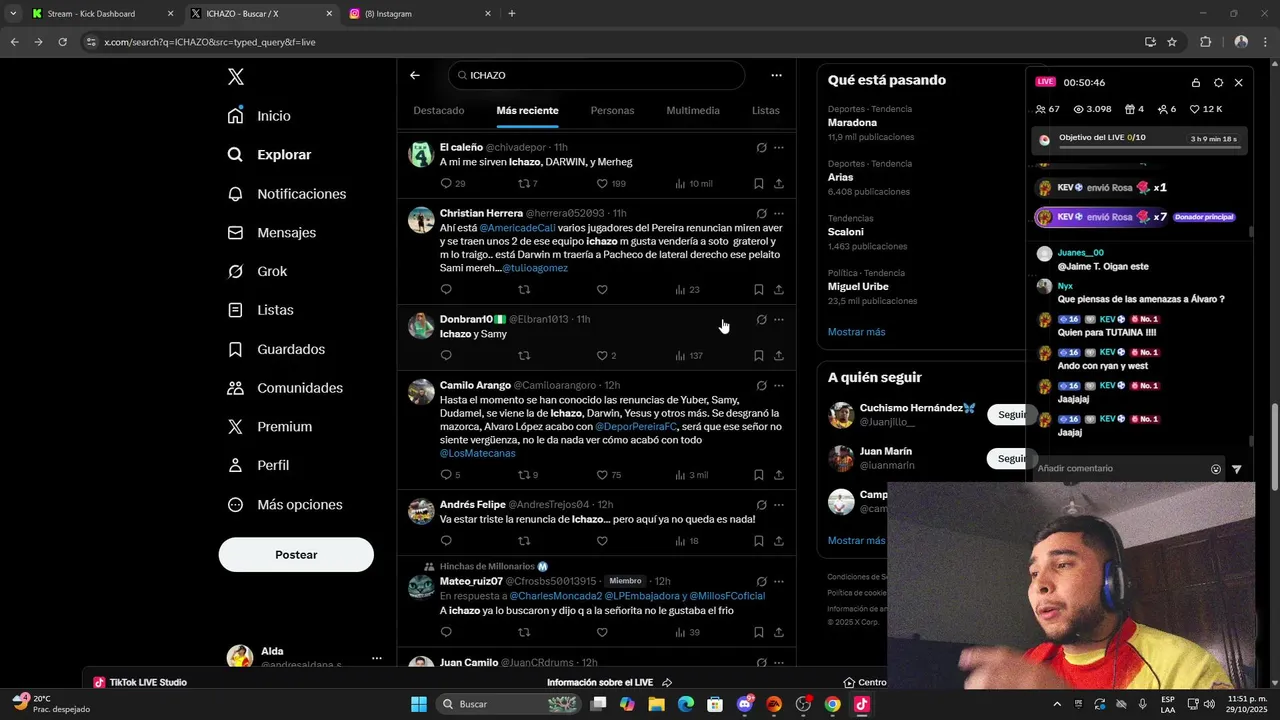Open File Explorer from the taskbar

(657, 704)
